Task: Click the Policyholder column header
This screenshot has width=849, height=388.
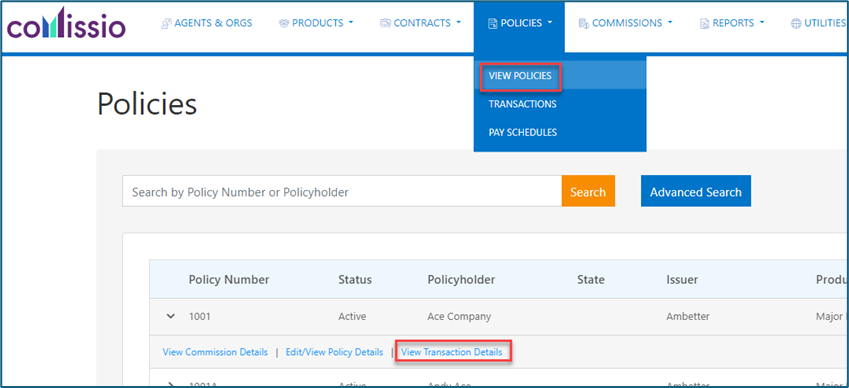Action: click(461, 279)
